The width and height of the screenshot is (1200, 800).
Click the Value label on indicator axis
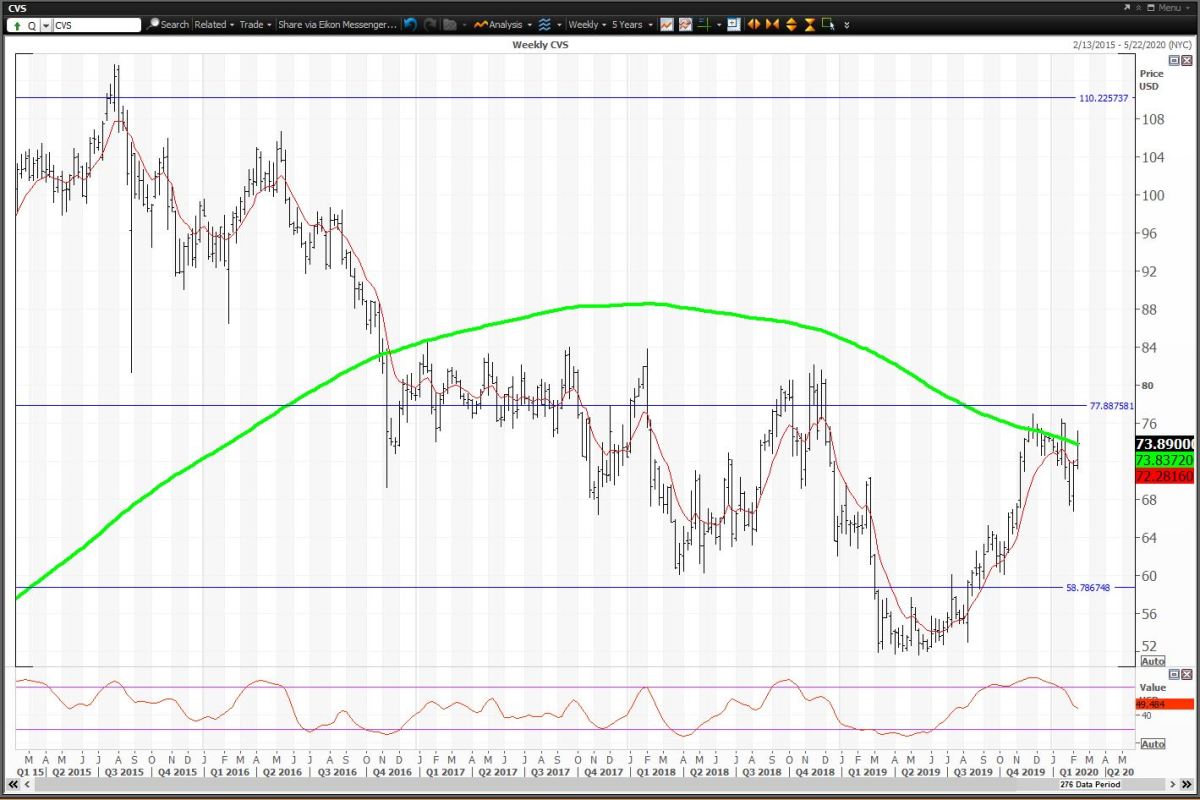point(1152,687)
